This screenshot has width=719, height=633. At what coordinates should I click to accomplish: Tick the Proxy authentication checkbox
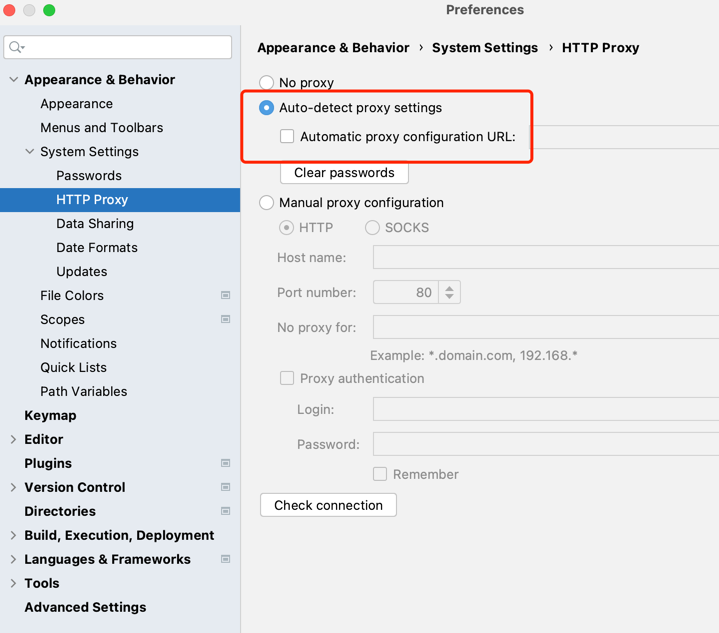(287, 378)
